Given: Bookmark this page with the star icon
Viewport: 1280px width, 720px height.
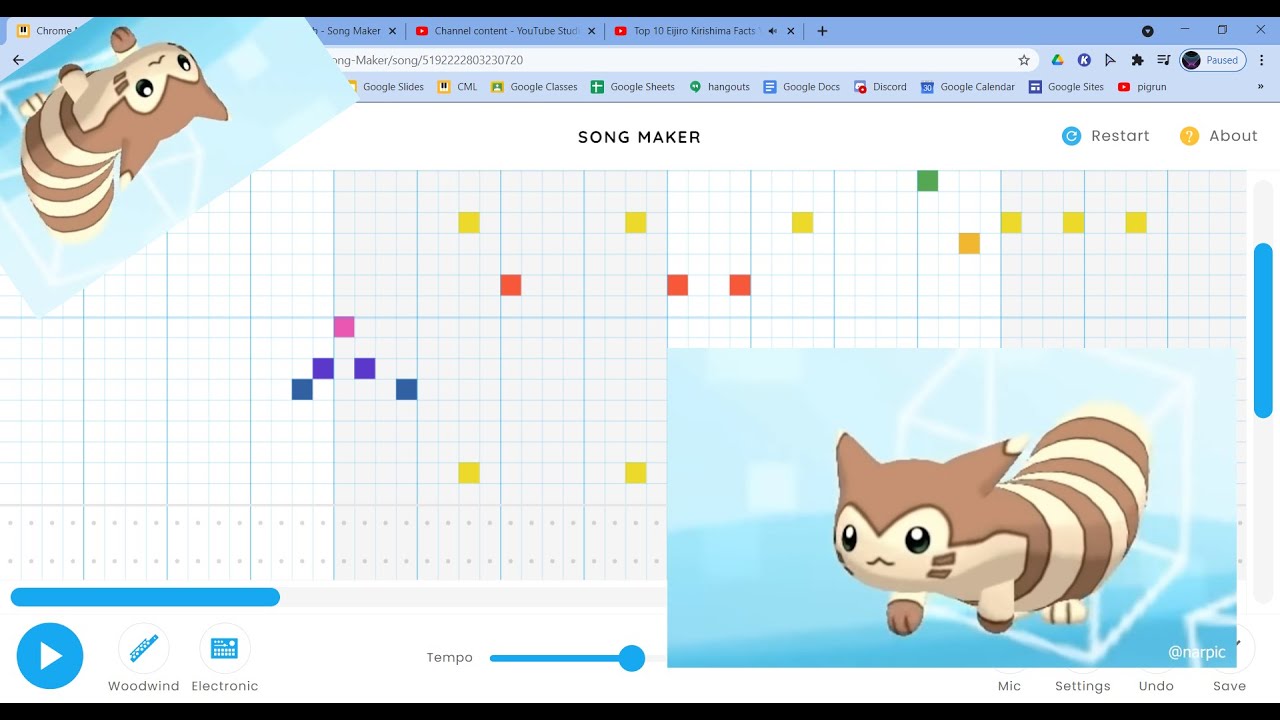Looking at the screenshot, I should (x=1024, y=60).
